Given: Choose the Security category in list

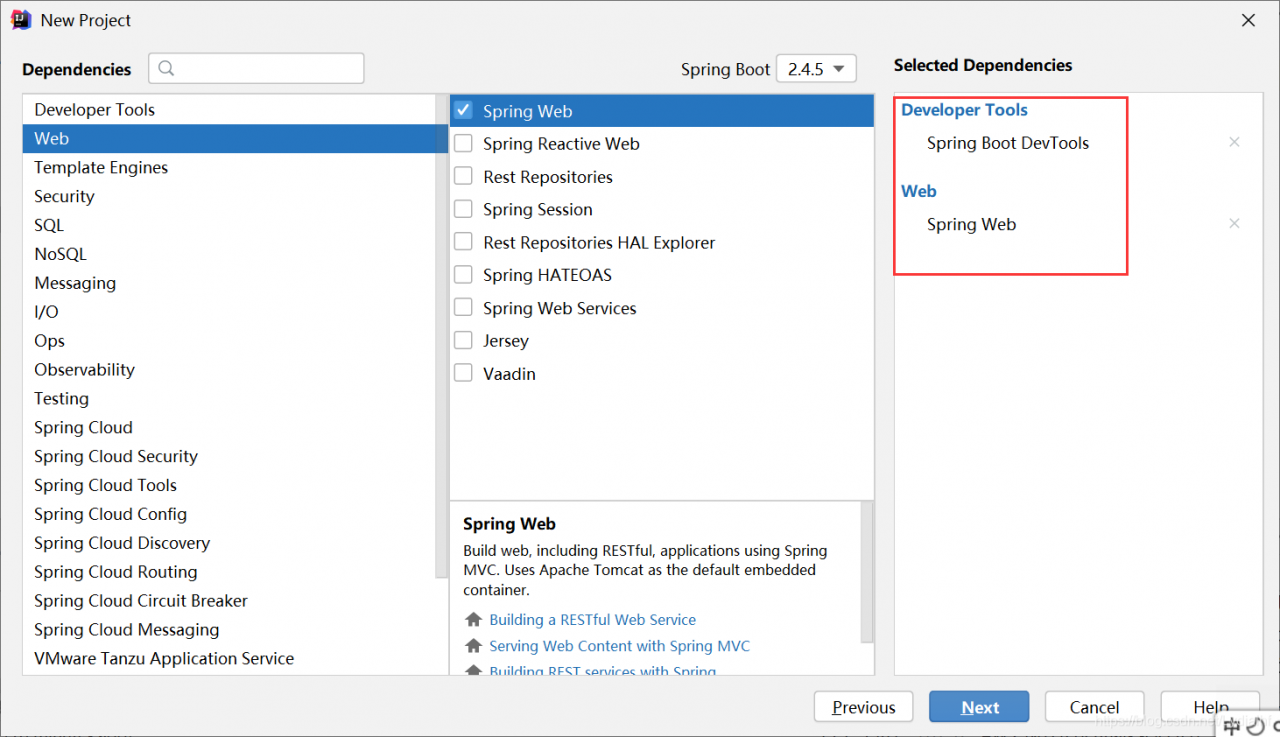Looking at the screenshot, I should click(64, 197).
